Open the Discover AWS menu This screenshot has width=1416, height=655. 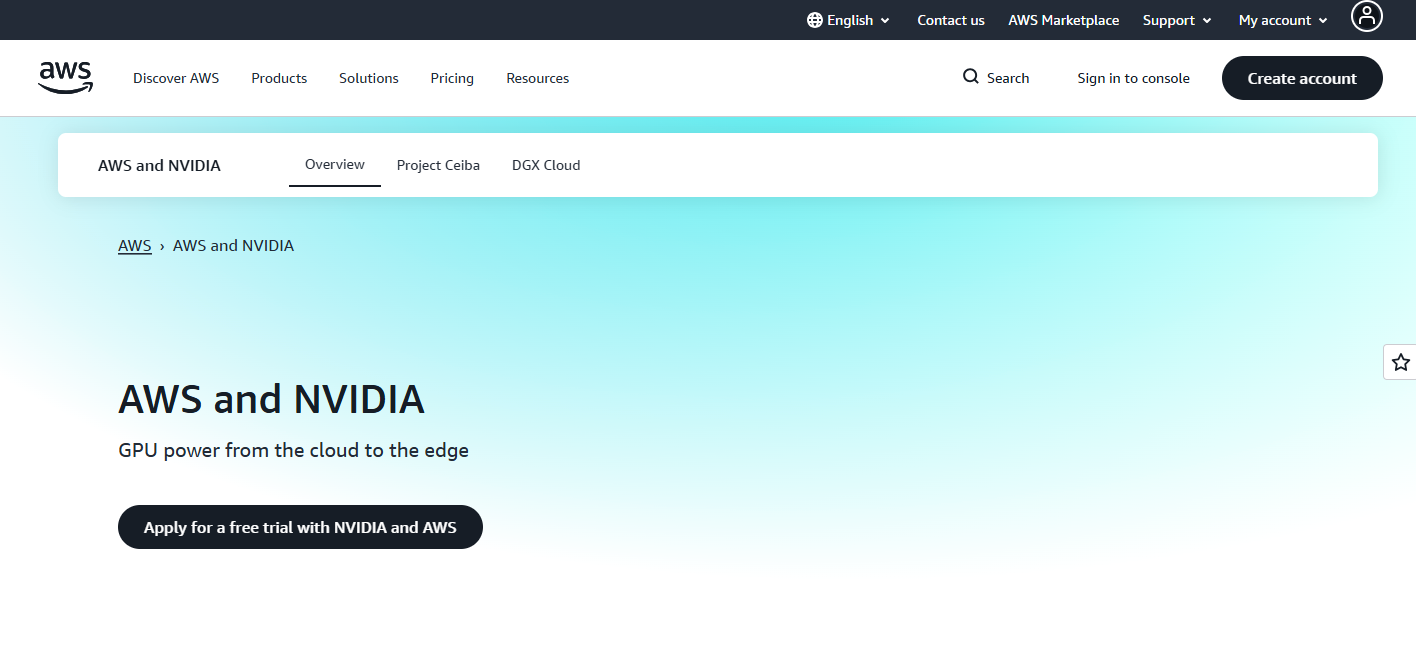tap(176, 78)
